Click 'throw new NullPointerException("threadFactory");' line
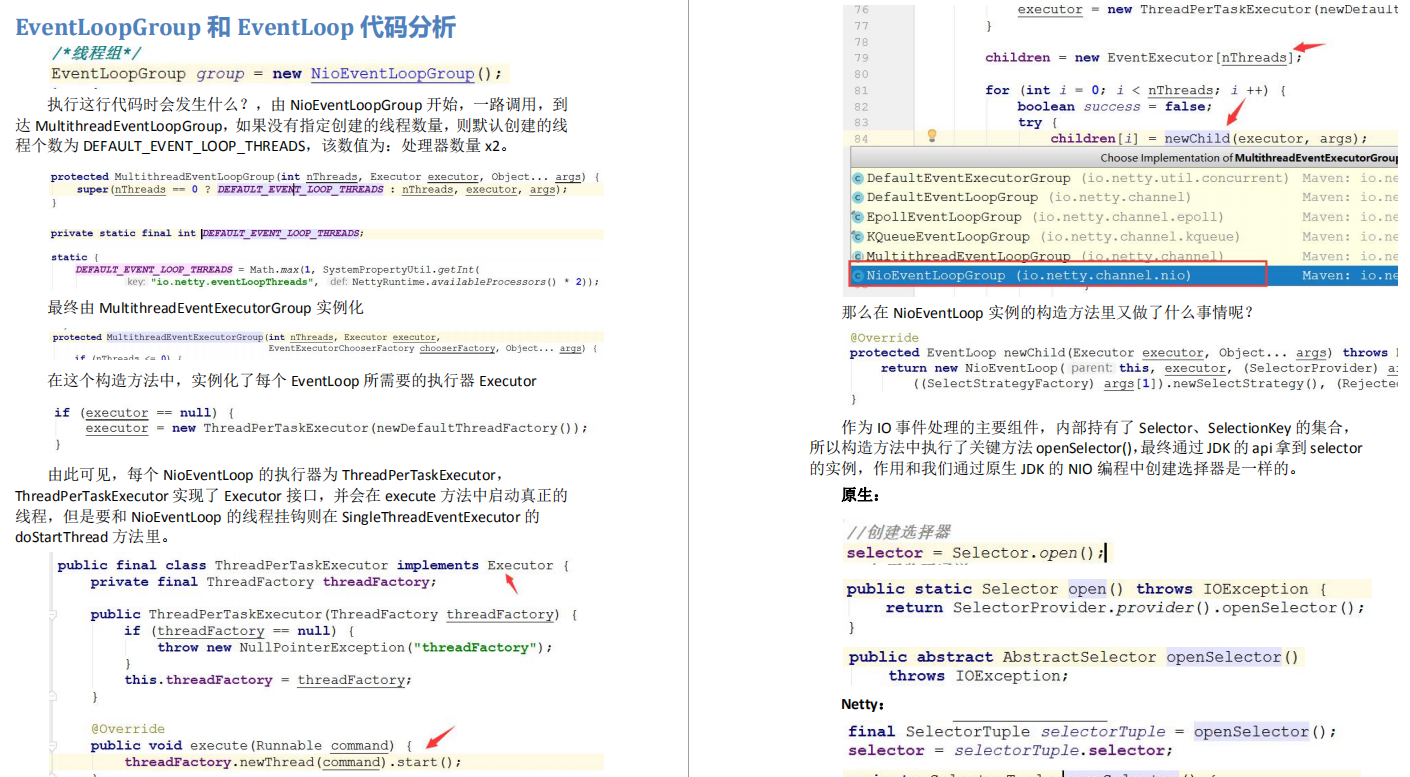The width and height of the screenshot is (1410, 777). tap(354, 647)
